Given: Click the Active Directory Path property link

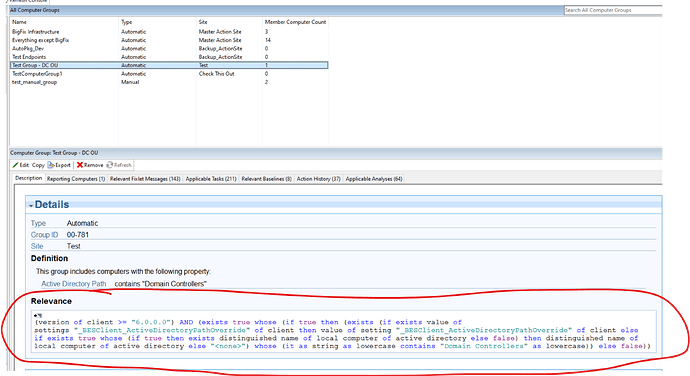Looking at the screenshot, I should coord(74,284).
